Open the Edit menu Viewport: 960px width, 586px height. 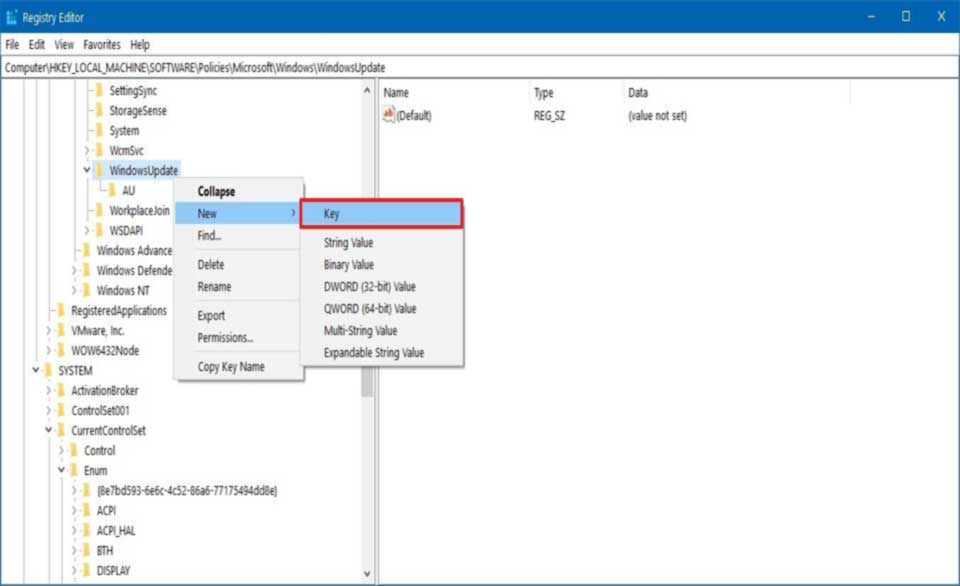tap(37, 45)
